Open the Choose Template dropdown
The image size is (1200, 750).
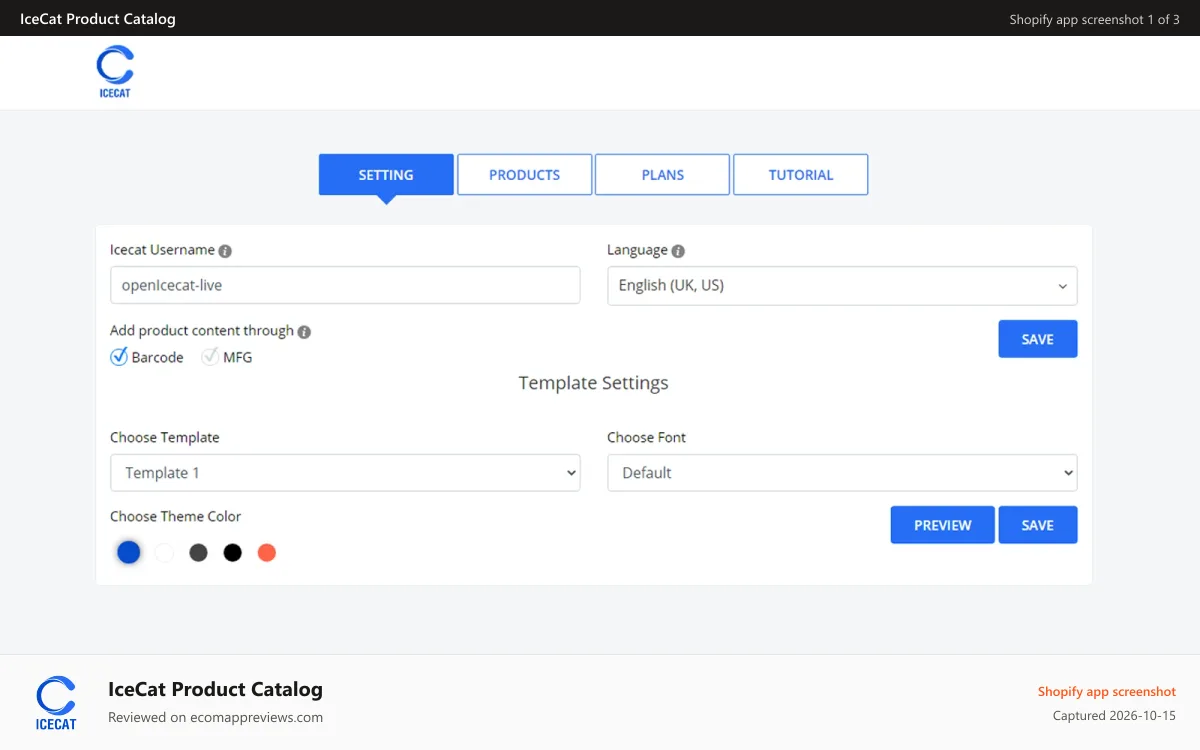pyautogui.click(x=345, y=473)
